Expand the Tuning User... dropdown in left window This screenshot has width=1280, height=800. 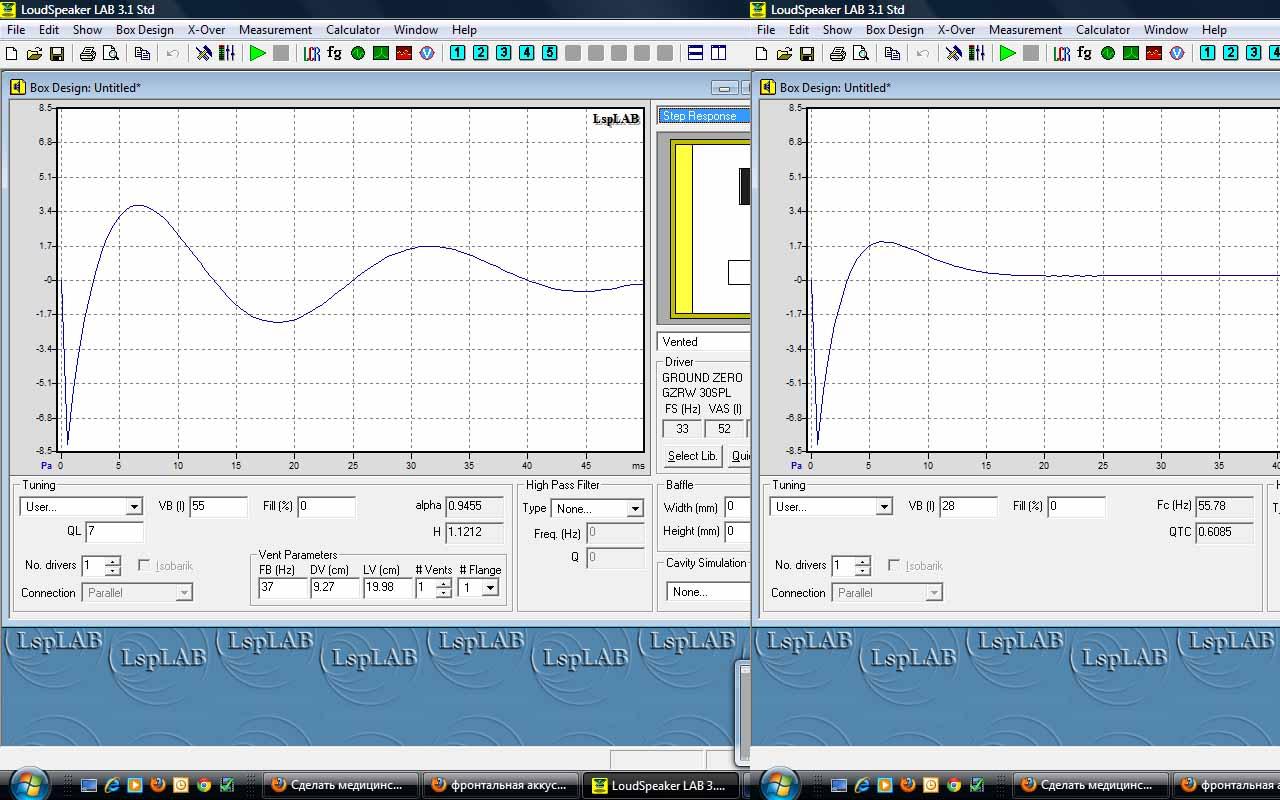click(x=134, y=507)
